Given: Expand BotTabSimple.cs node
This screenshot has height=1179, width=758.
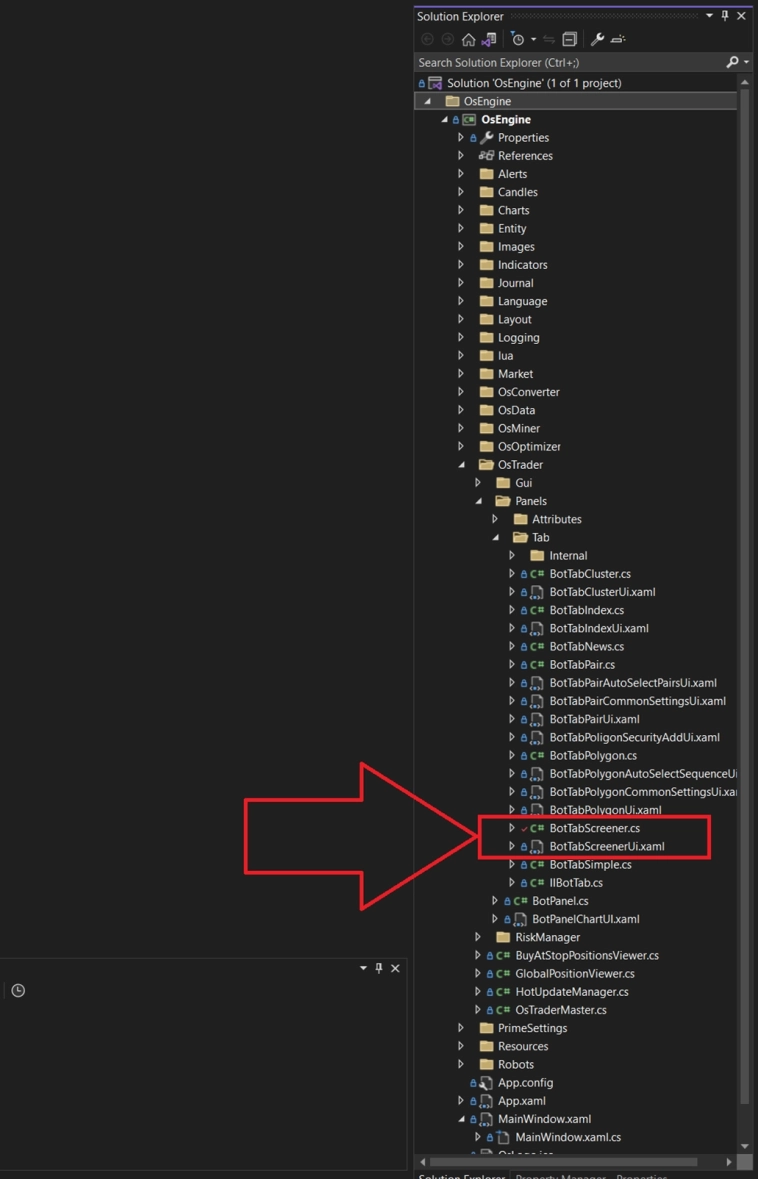Looking at the screenshot, I should tap(512, 865).
